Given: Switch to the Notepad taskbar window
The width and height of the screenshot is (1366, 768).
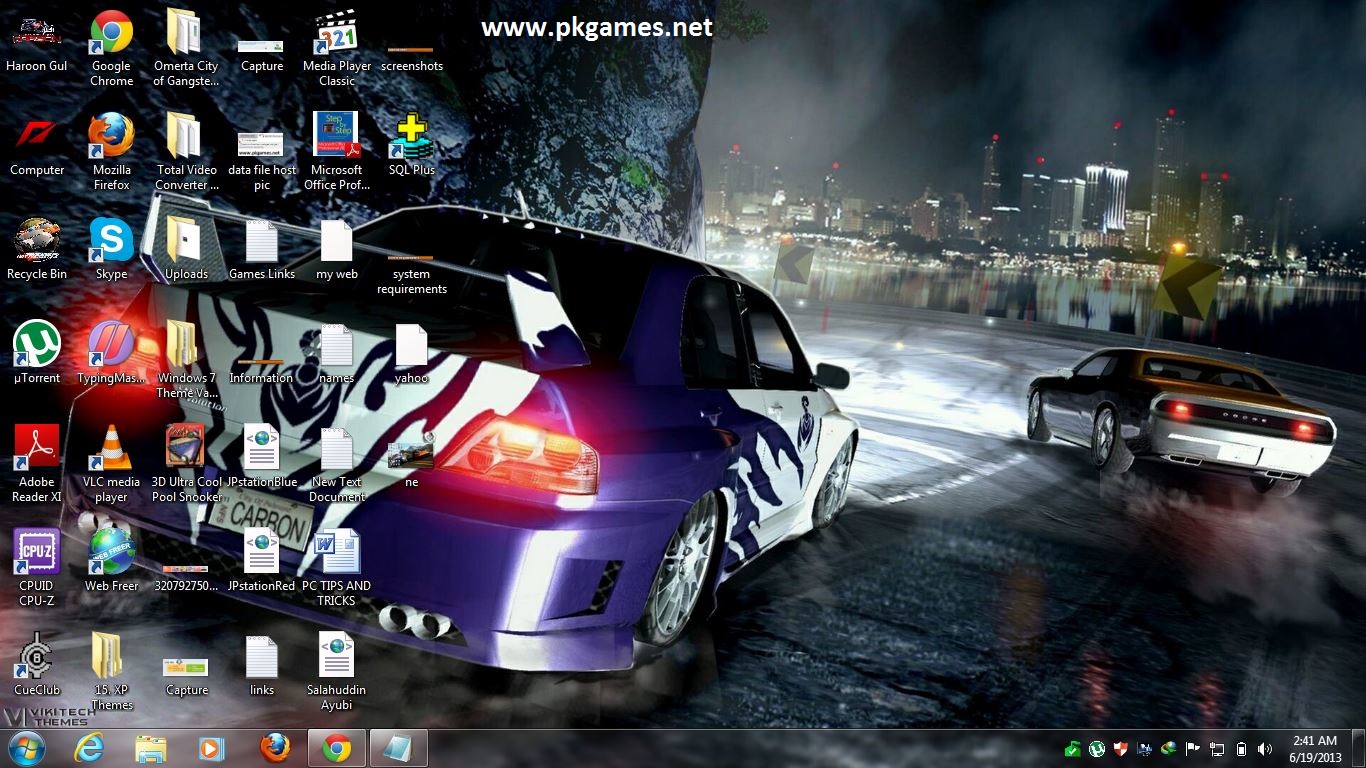Looking at the screenshot, I should [x=399, y=748].
